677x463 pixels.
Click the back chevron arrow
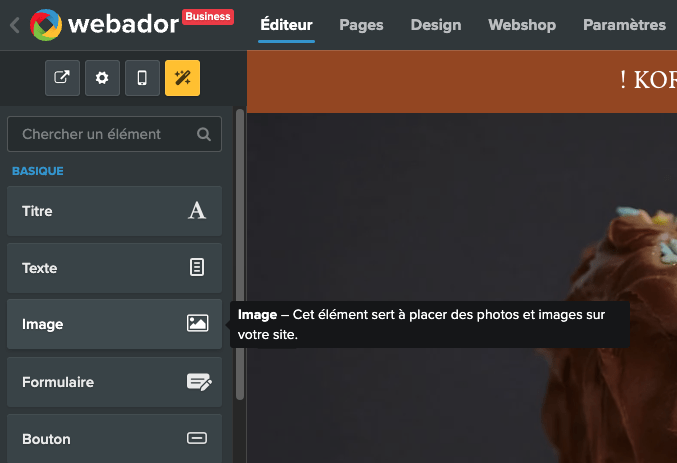click(x=14, y=25)
